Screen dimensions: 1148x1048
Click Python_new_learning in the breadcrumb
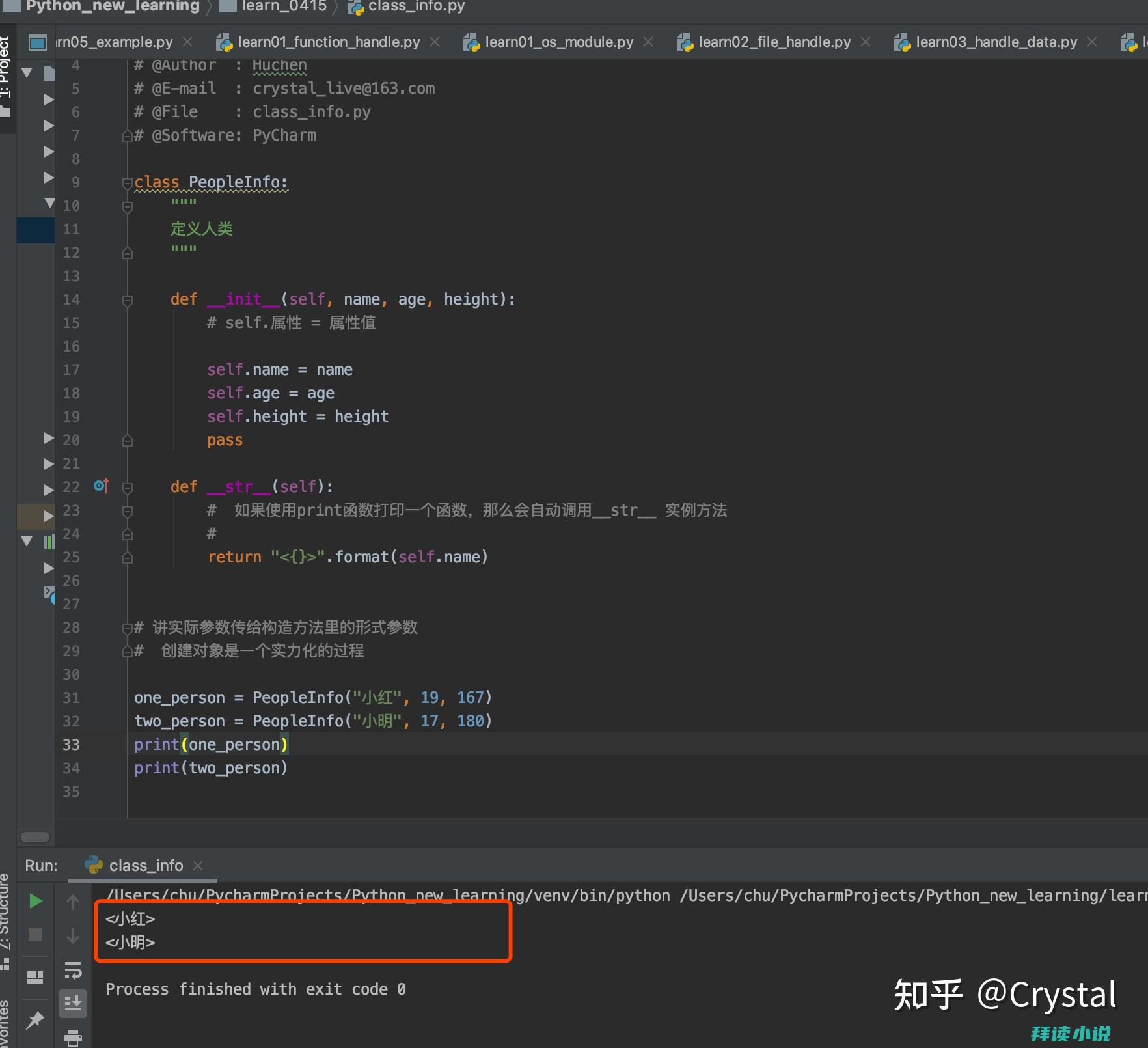[113, 7]
